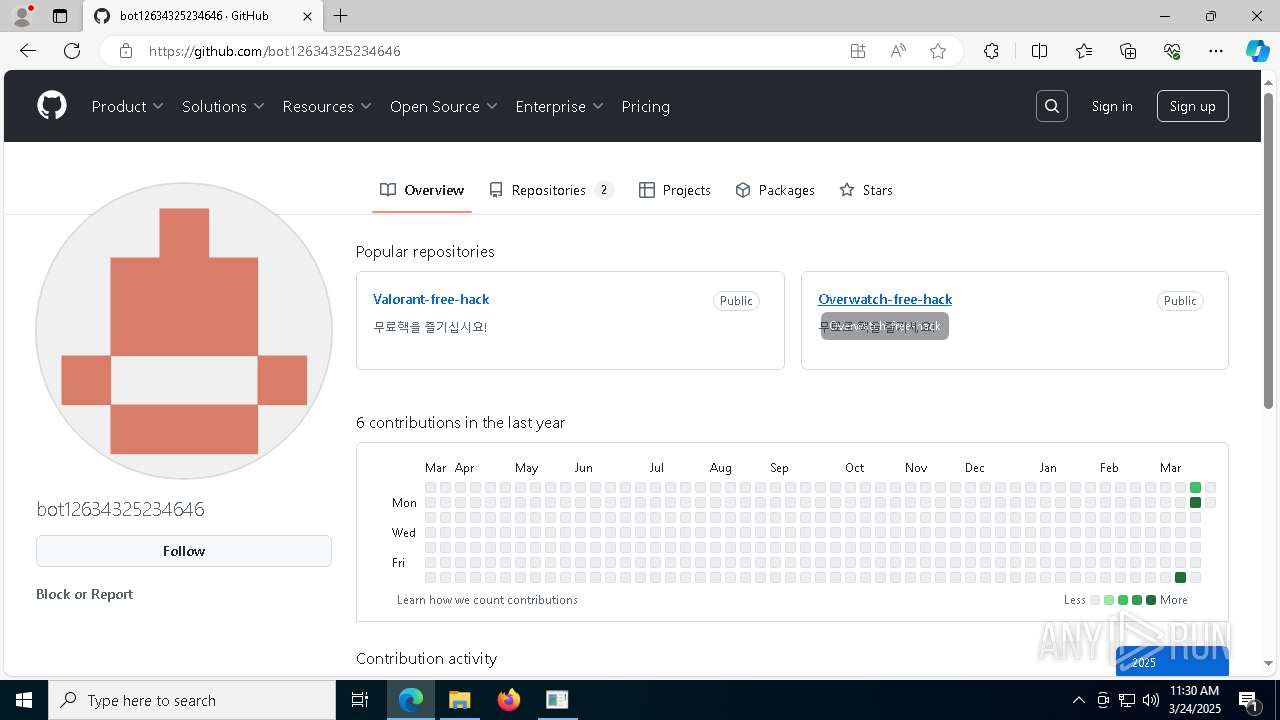Add this page to favorites
Image resolution: width=1280 pixels, height=720 pixels.
click(x=938, y=51)
